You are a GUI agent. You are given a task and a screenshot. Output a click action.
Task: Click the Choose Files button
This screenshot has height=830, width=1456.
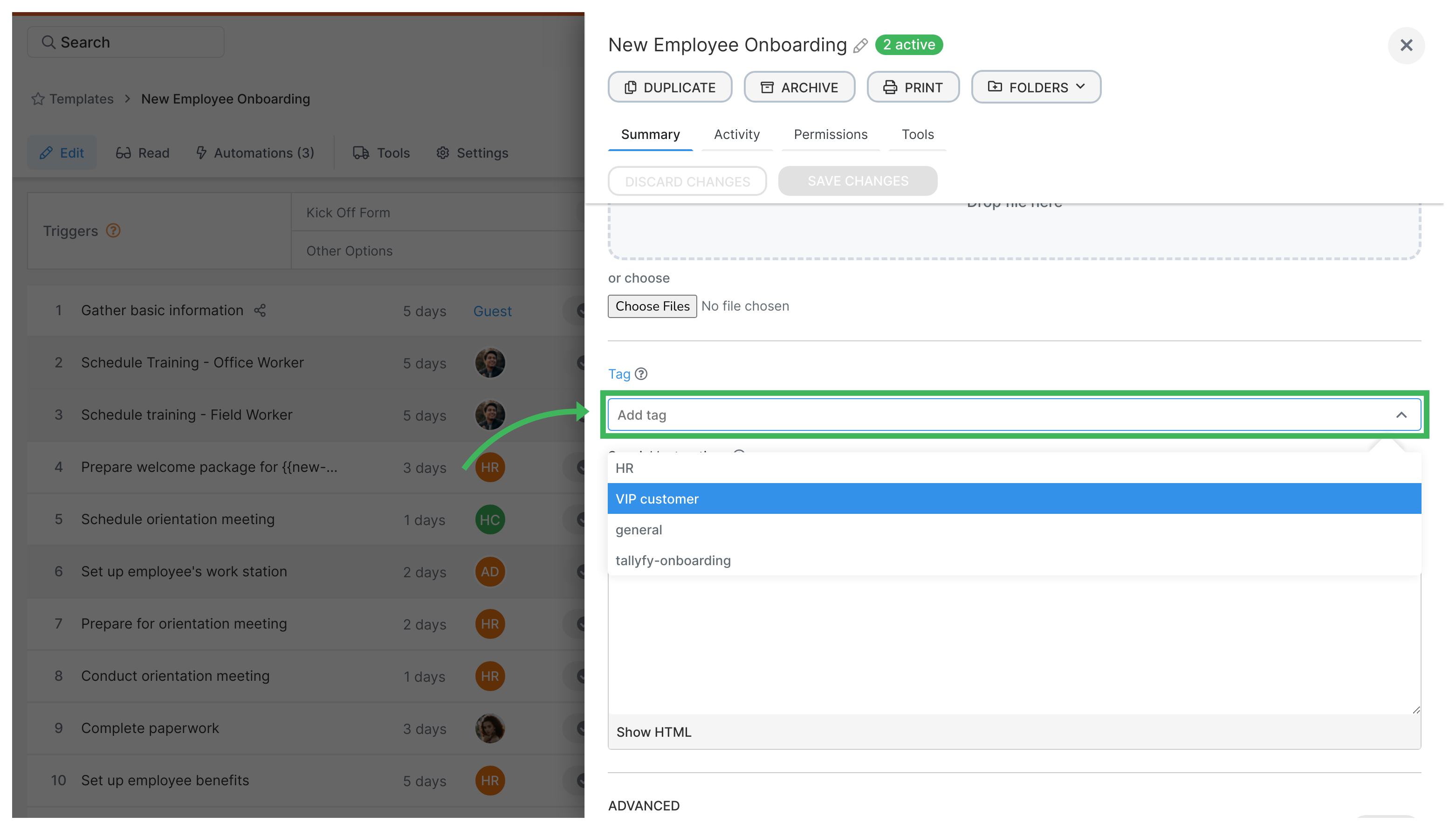[x=652, y=306]
